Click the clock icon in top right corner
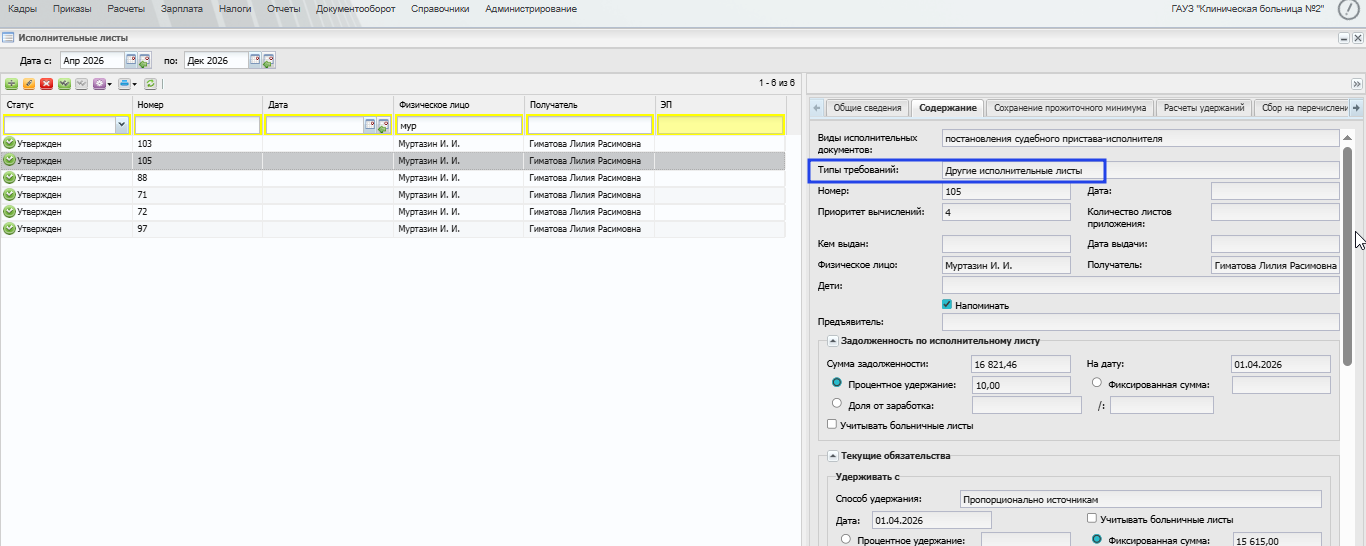The height and width of the screenshot is (546, 1366). [1348, 9]
